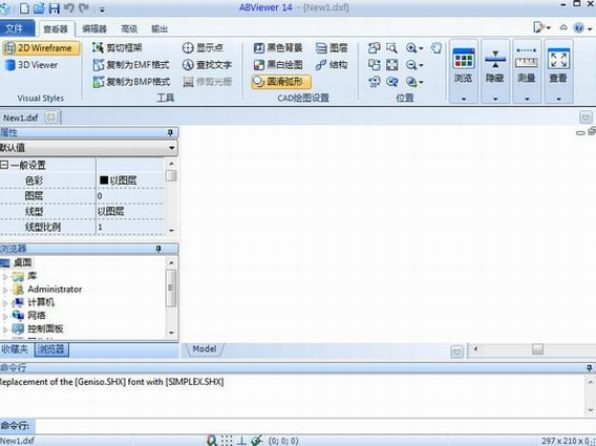Click the Open file icon in quick access toolbar
Screen dimensions: 596x446
[x=39, y=8]
